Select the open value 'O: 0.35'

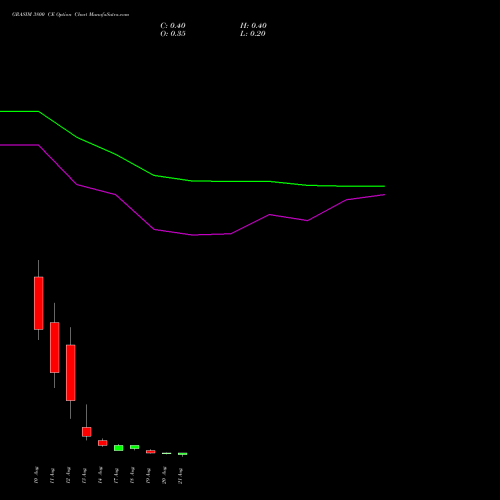173,34
